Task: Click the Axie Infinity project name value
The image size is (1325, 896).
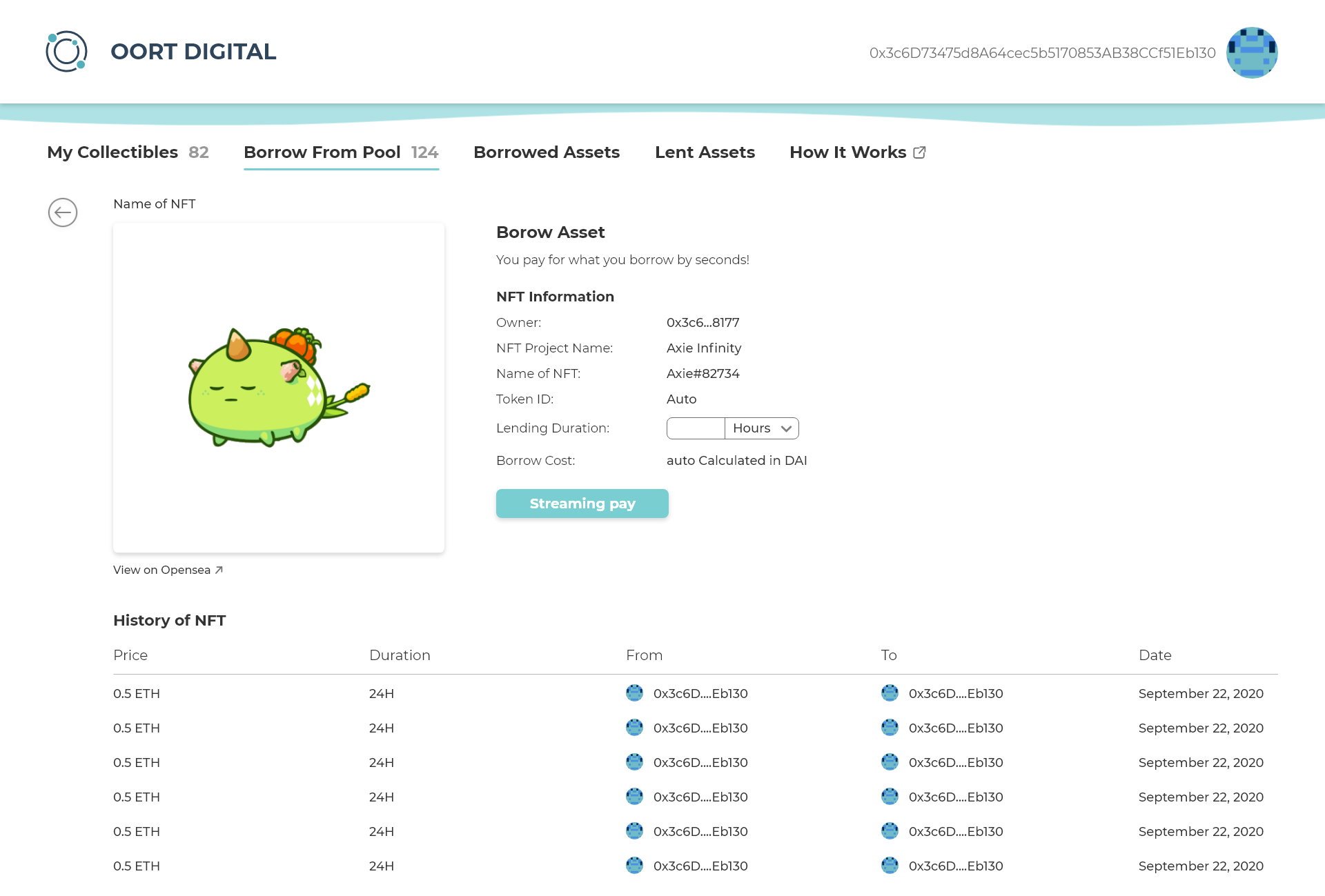Action: (704, 348)
